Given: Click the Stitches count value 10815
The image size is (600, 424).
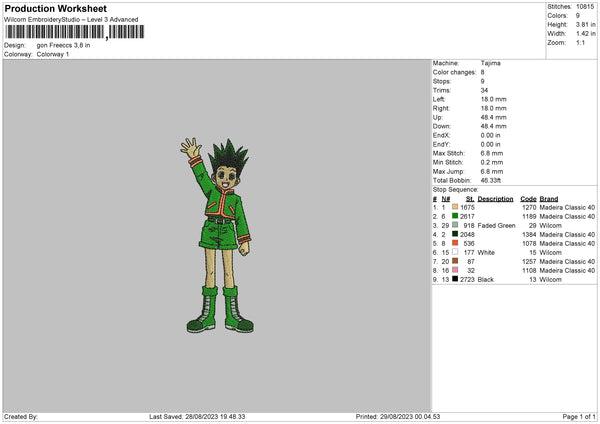Looking at the screenshot, I should pos(586,6).
